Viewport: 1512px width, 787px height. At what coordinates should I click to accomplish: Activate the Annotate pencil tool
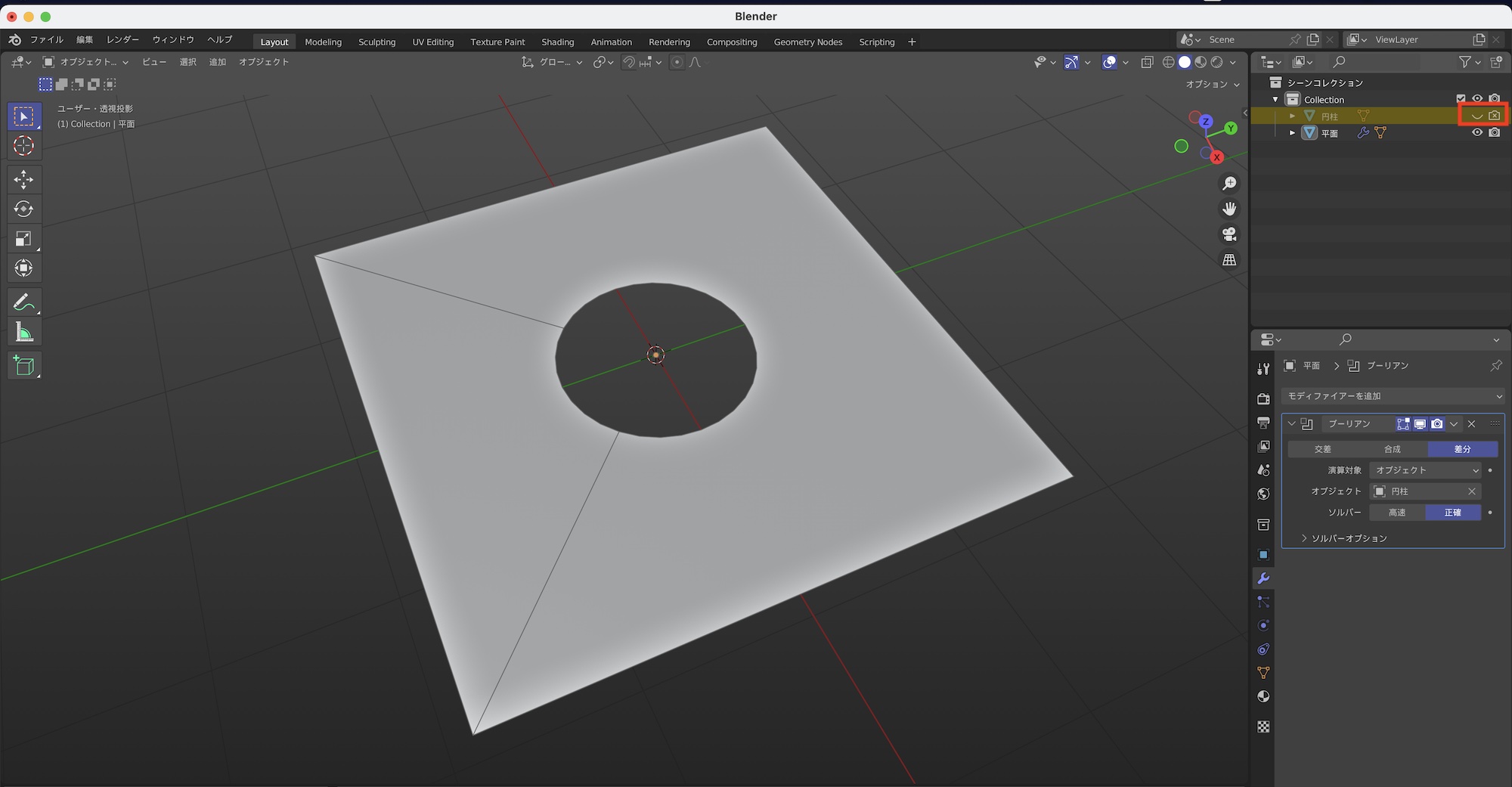tap(23, 302)
